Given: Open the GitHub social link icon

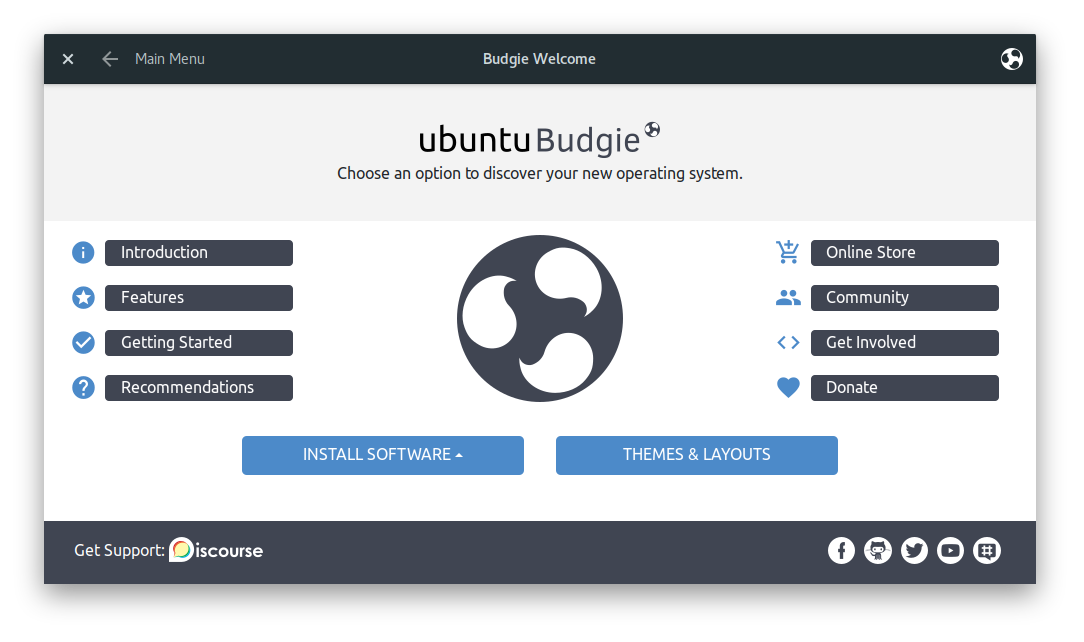Looking at the screenshot, I should coord(878,551).
